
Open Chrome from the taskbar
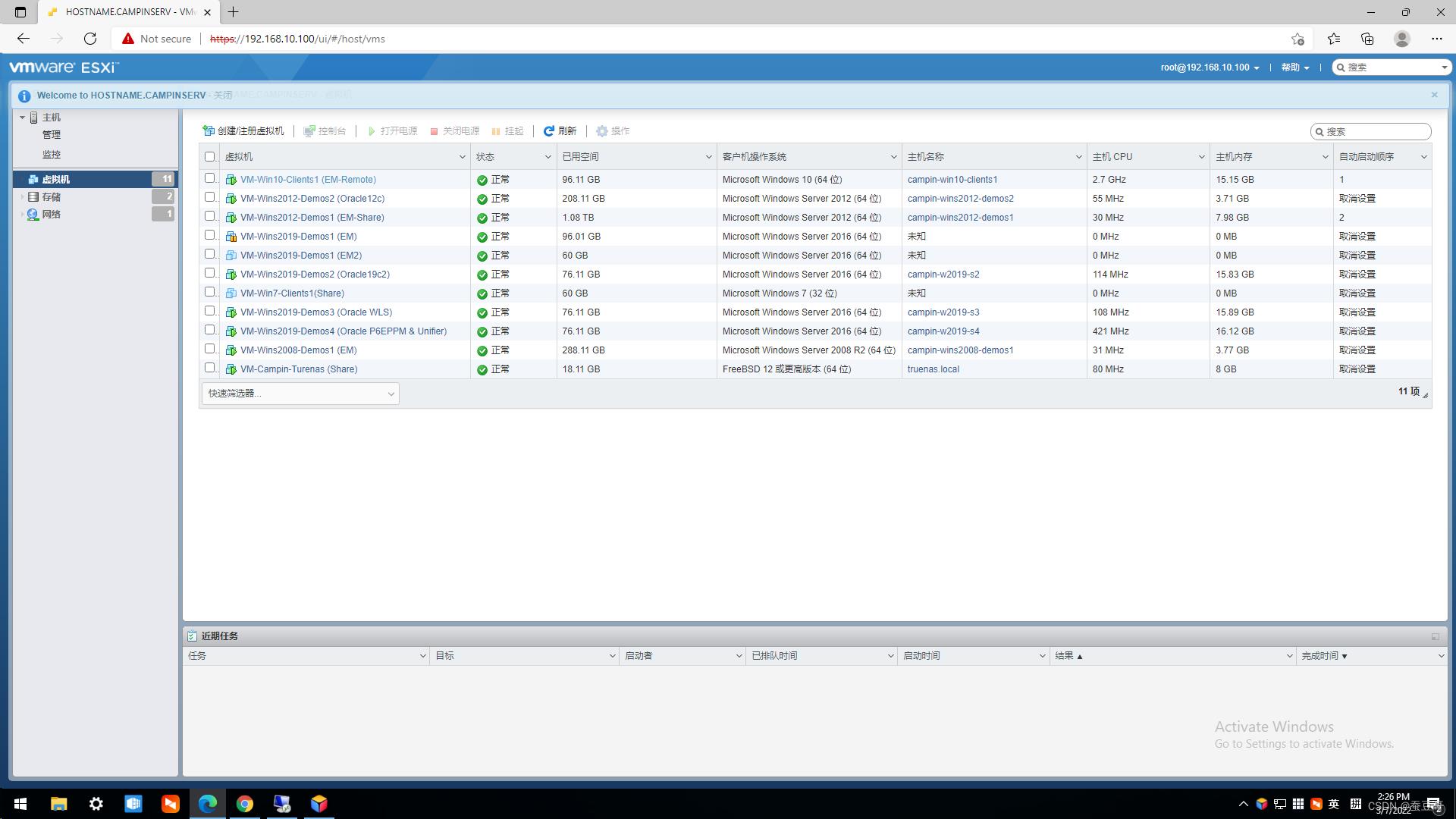click(x=244, y=804)
